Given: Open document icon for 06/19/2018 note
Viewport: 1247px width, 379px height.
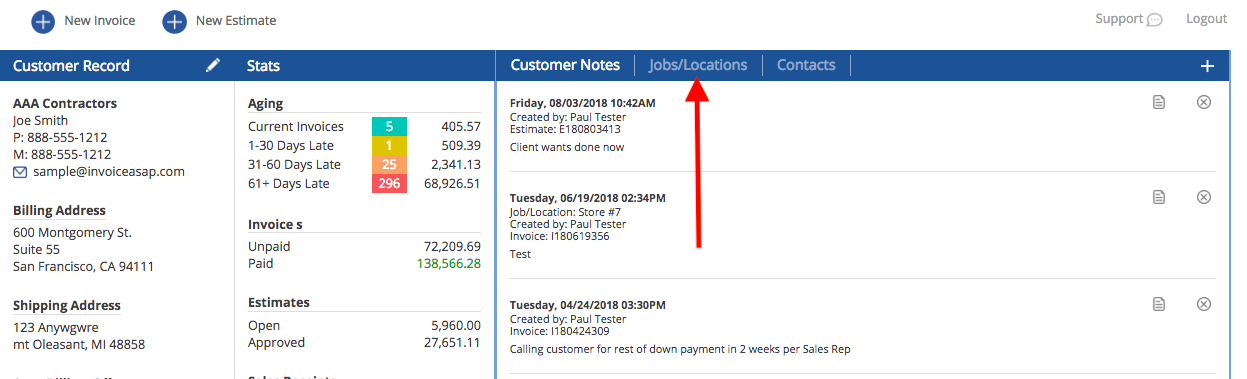Looking at the screenshot, I should (x=1159, y=197).
